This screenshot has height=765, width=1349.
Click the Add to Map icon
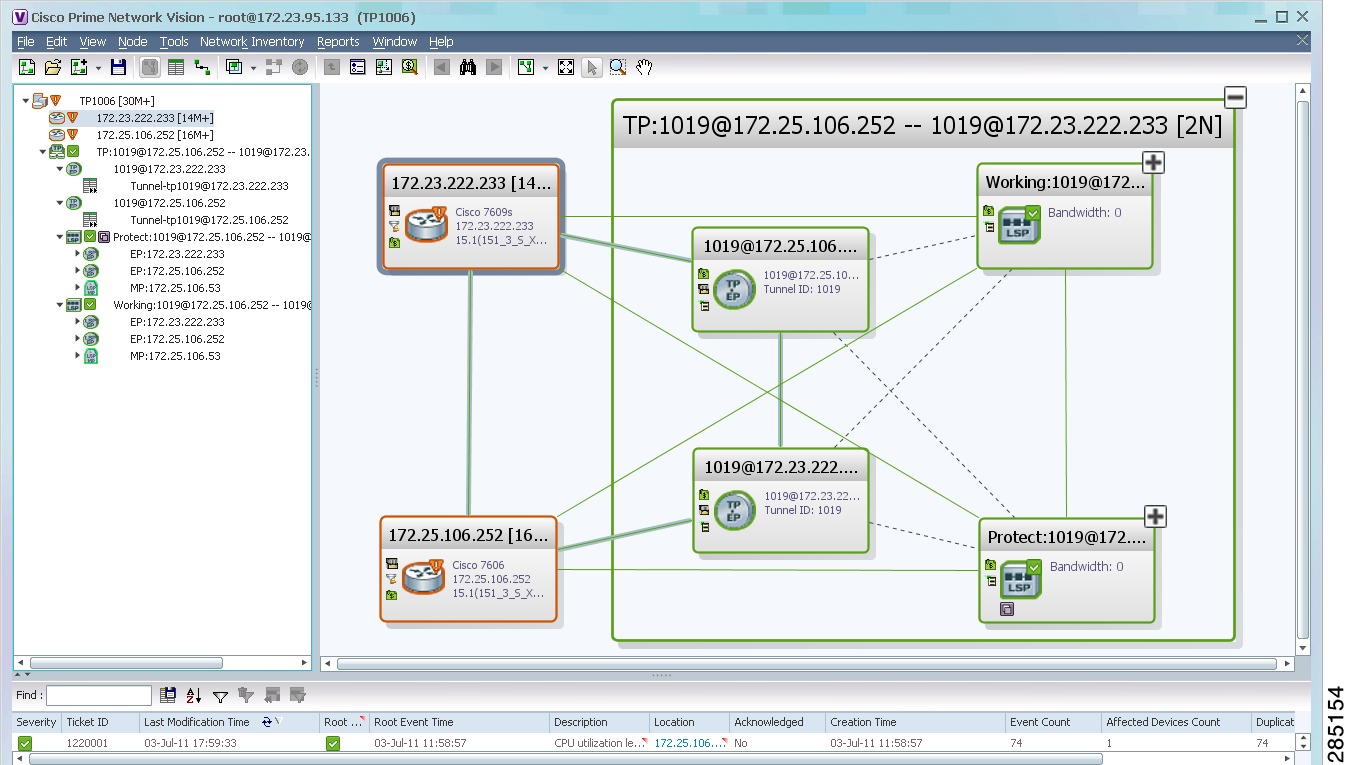[79, 67]
